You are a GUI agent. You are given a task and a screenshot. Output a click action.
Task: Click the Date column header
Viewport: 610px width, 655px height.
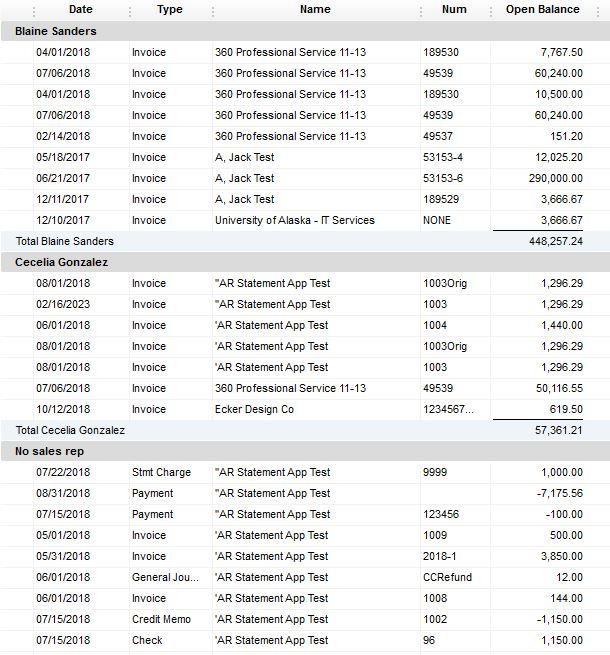pos(80,10)
